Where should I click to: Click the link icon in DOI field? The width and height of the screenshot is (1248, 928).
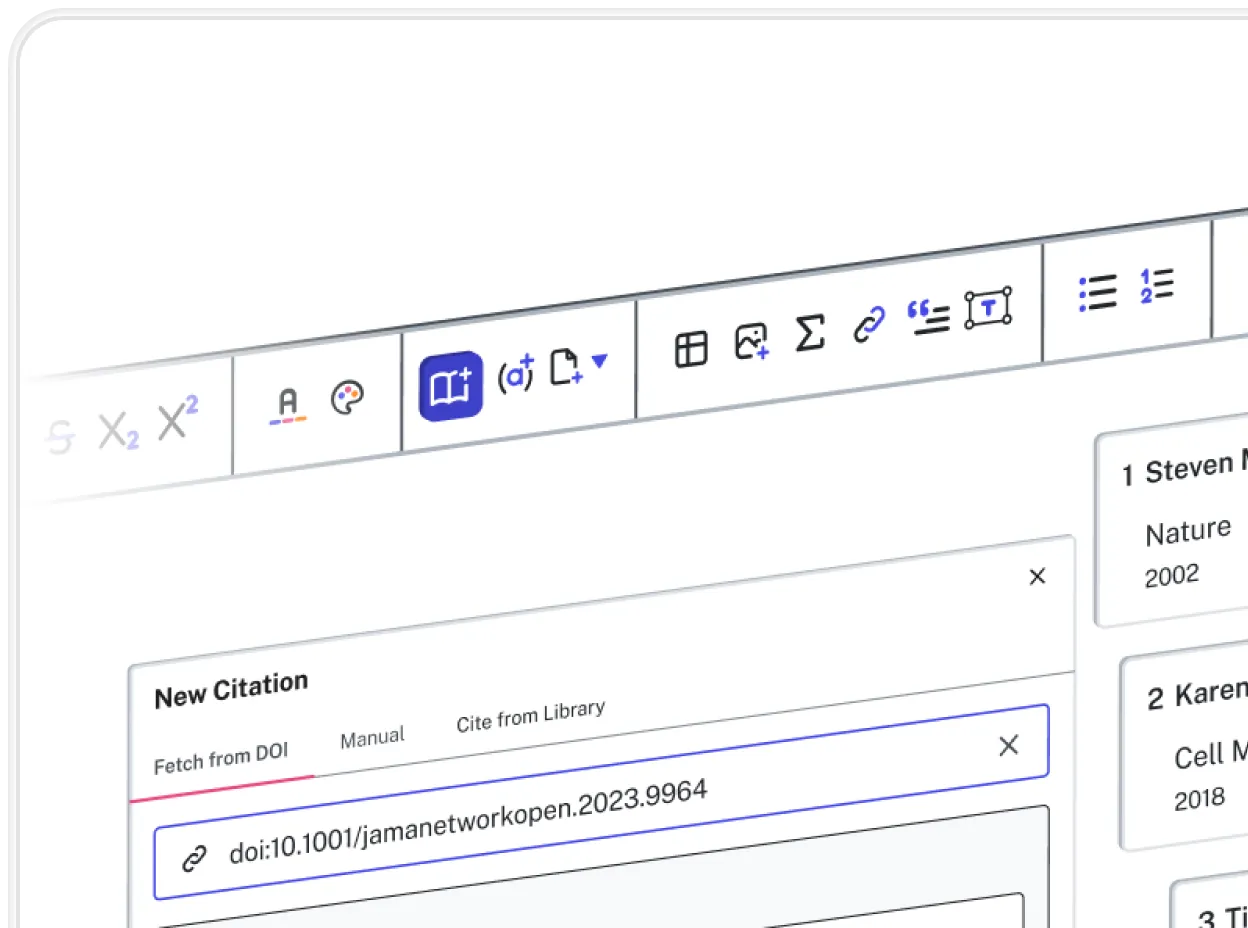tap(194, 858)
